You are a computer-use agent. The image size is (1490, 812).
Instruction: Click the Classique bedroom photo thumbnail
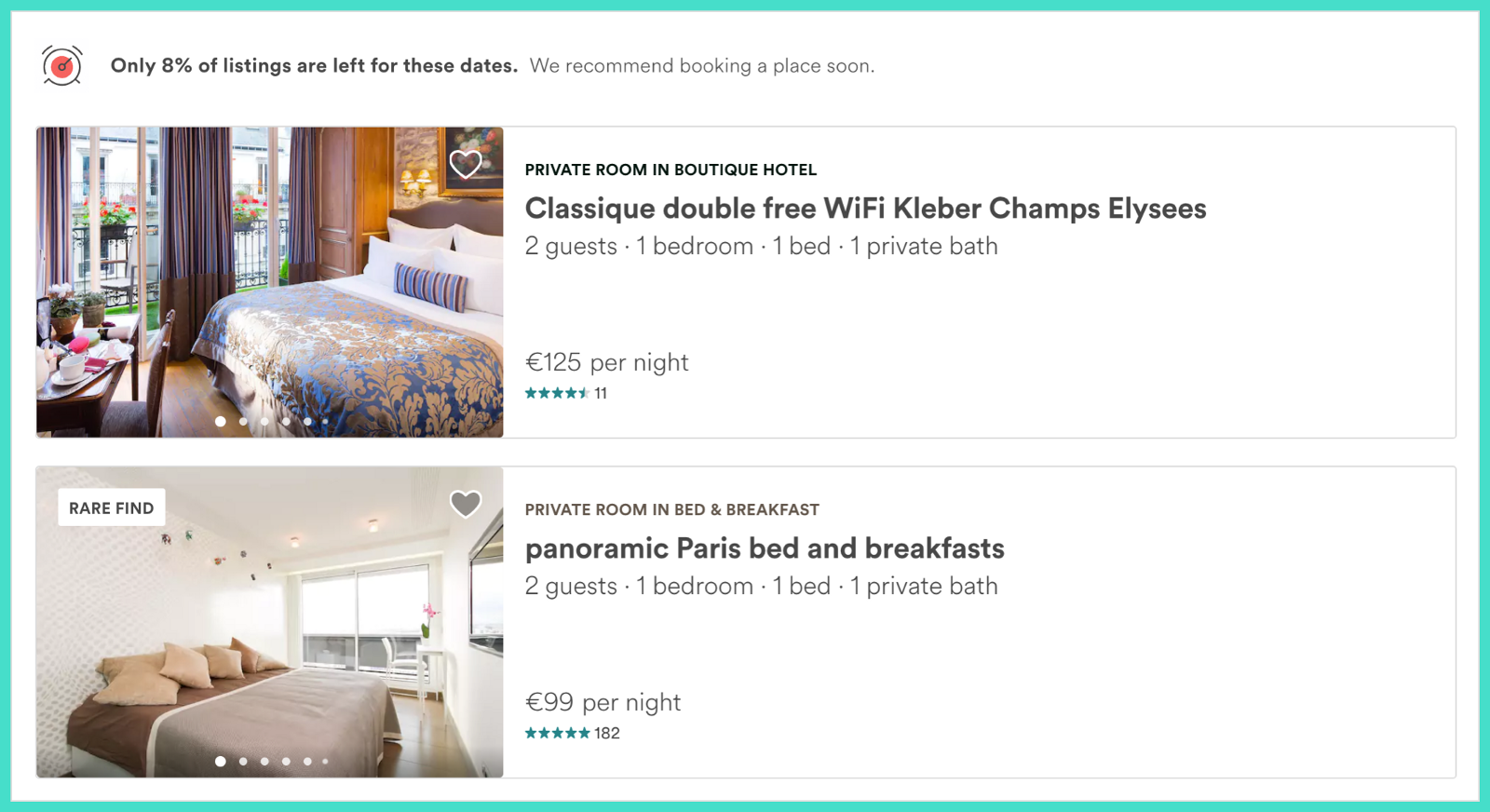(269, 282)
